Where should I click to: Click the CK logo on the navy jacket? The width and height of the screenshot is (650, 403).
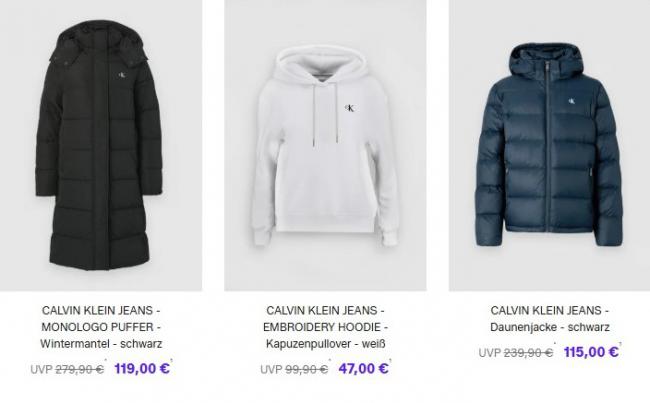tap(572, 101)
